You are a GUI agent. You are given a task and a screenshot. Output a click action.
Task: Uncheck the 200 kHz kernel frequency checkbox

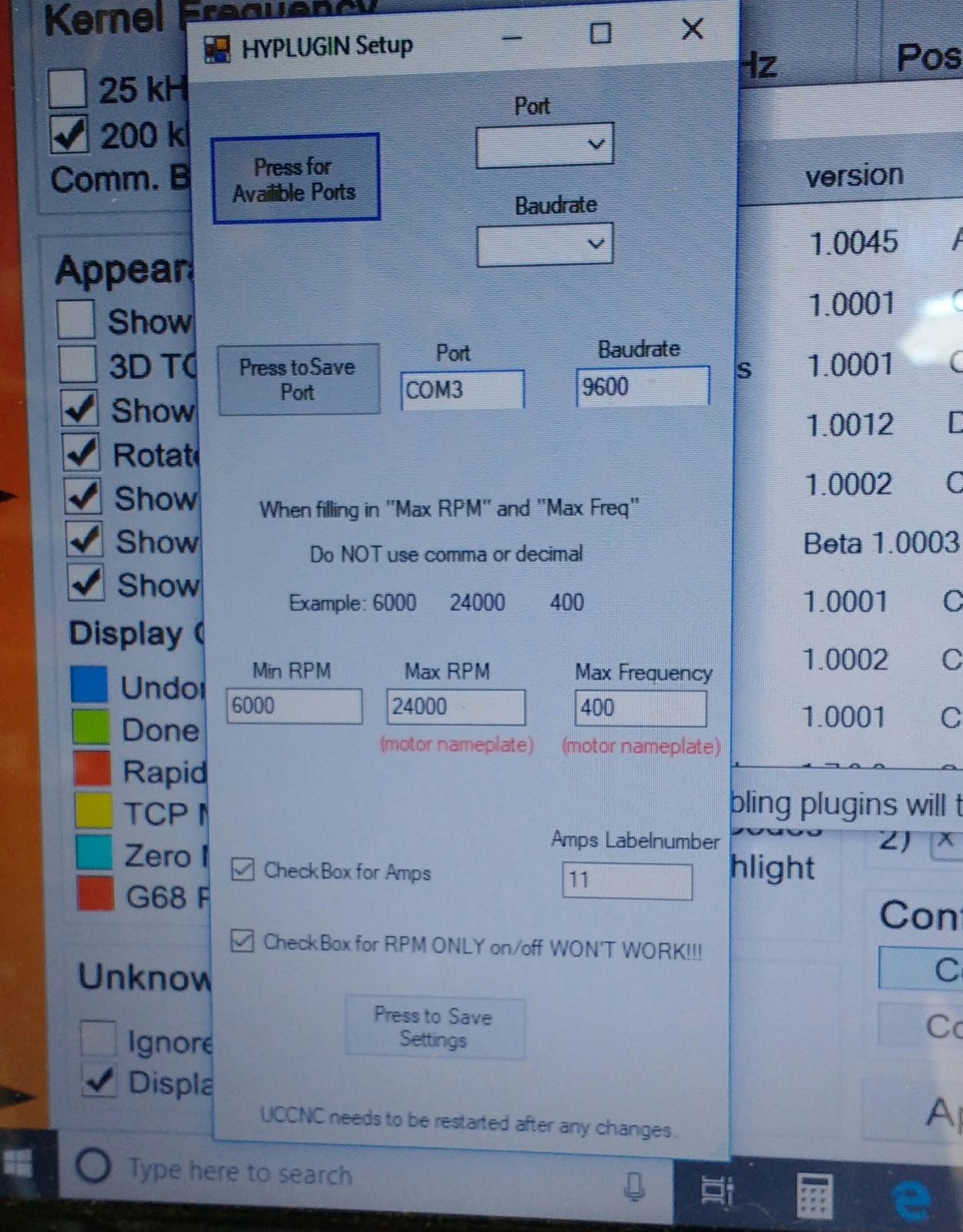pyautogui.click(x=70, y=135)
